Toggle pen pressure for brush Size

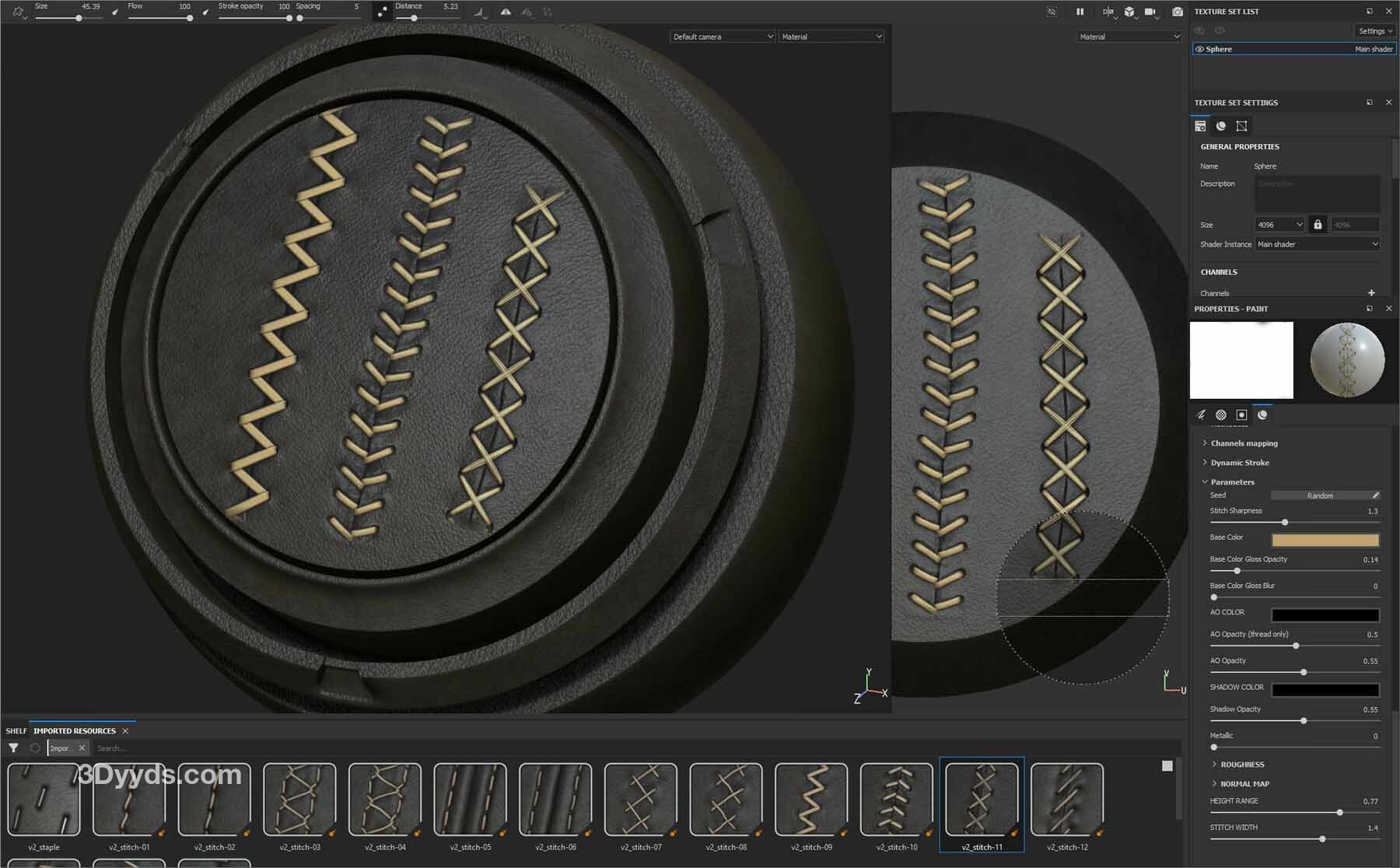pos(115,12)
